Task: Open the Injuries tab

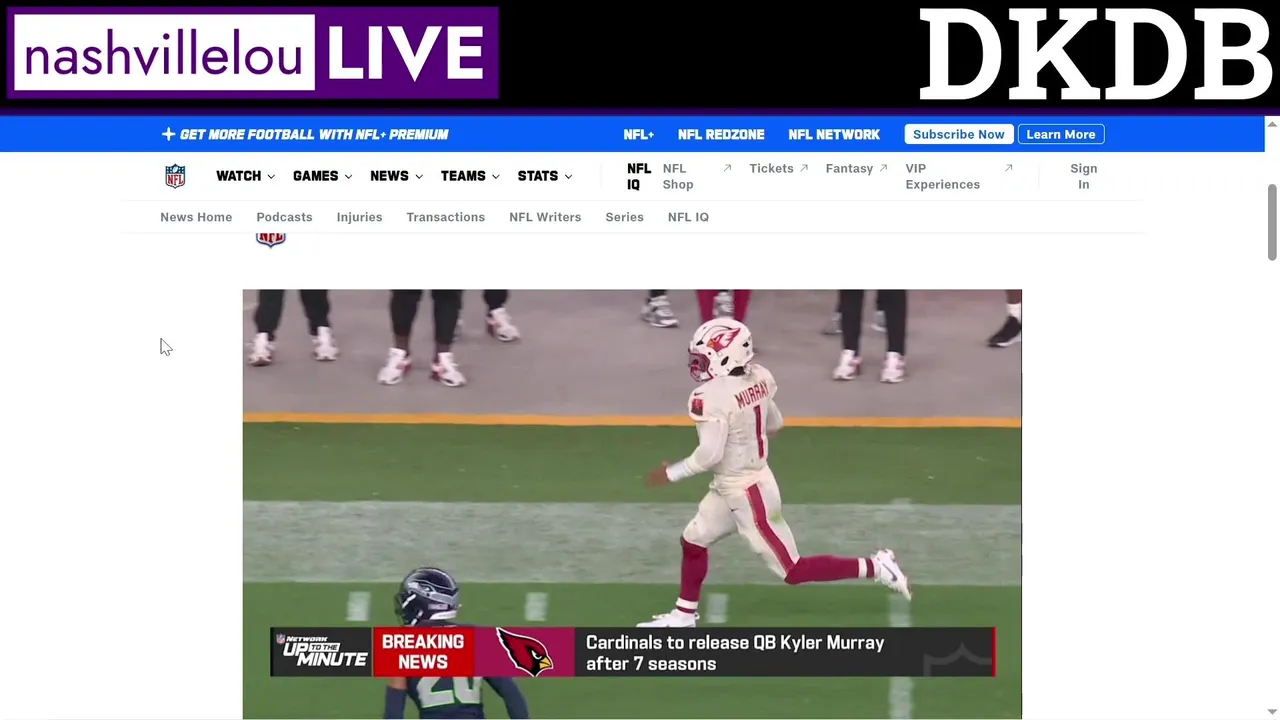Action: [x=359, y=217]
